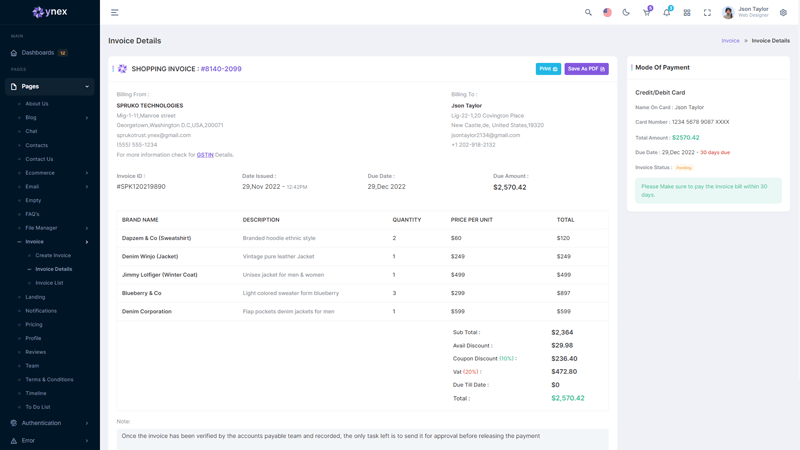Click Invoice breadcrumb link
Image resolution: width=800 pixels, height=450 pixels.
(x=731, y=41)
